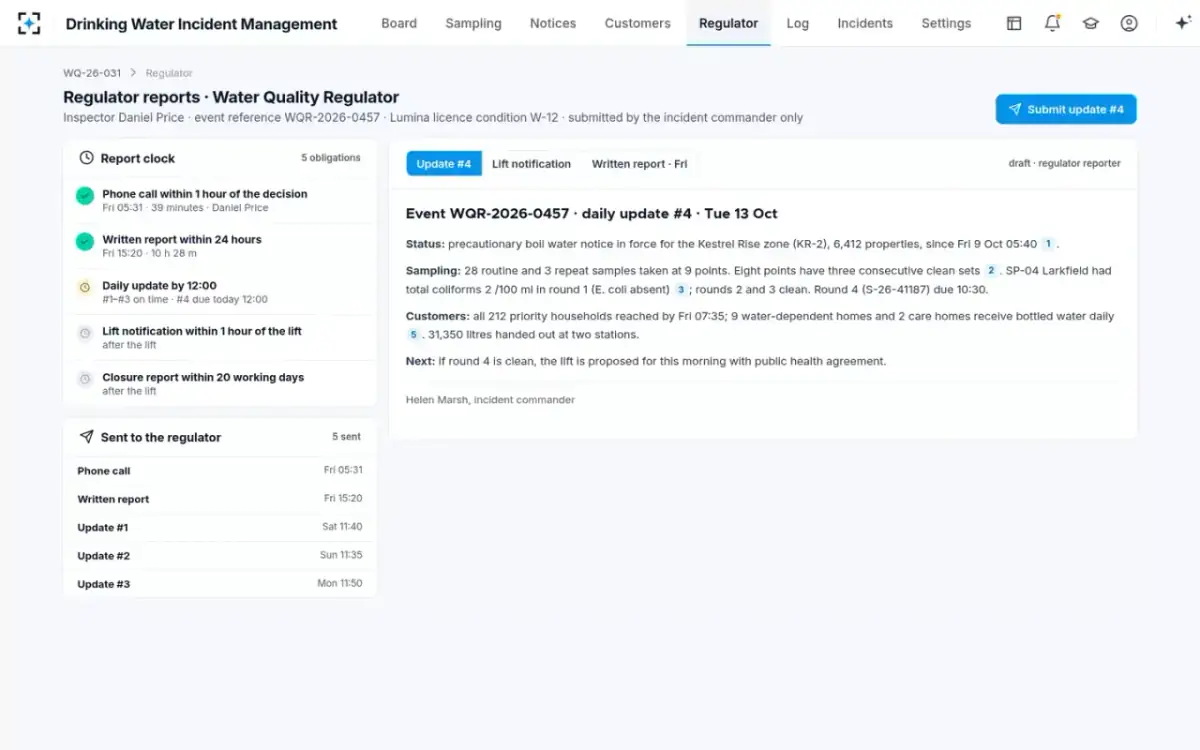1200x750 pixels.
Task: Click the clock icon beside Daily update by 12:00
Action: tap(85, 287)
